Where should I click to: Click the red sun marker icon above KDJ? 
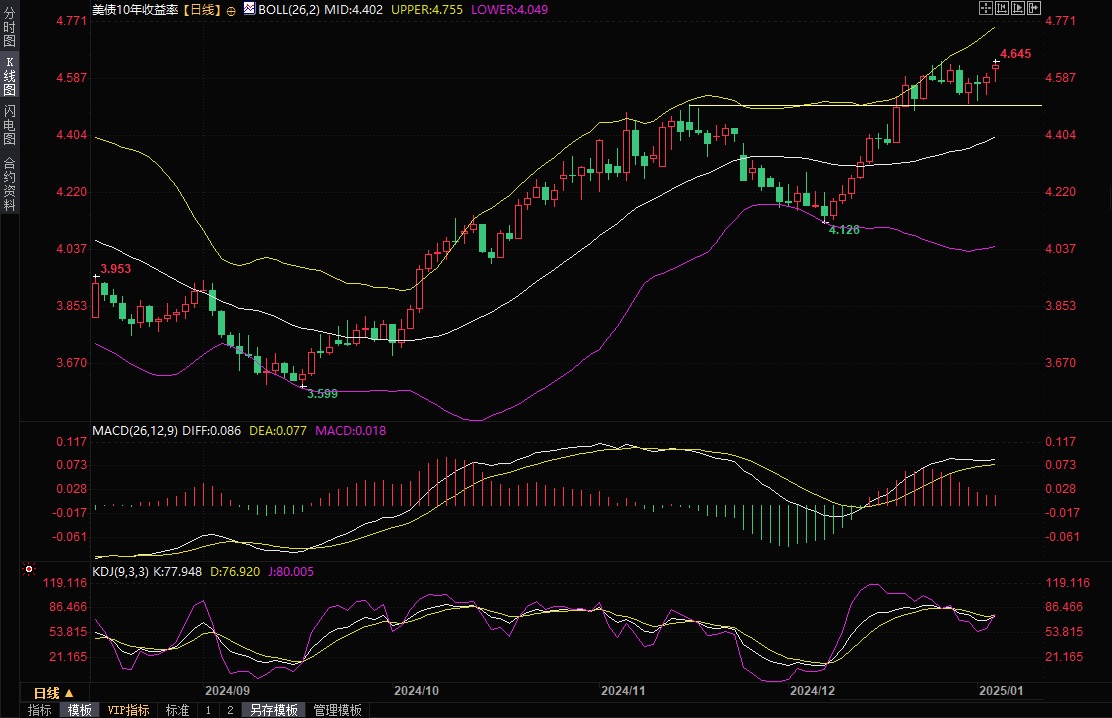click(x=28, y=570)
